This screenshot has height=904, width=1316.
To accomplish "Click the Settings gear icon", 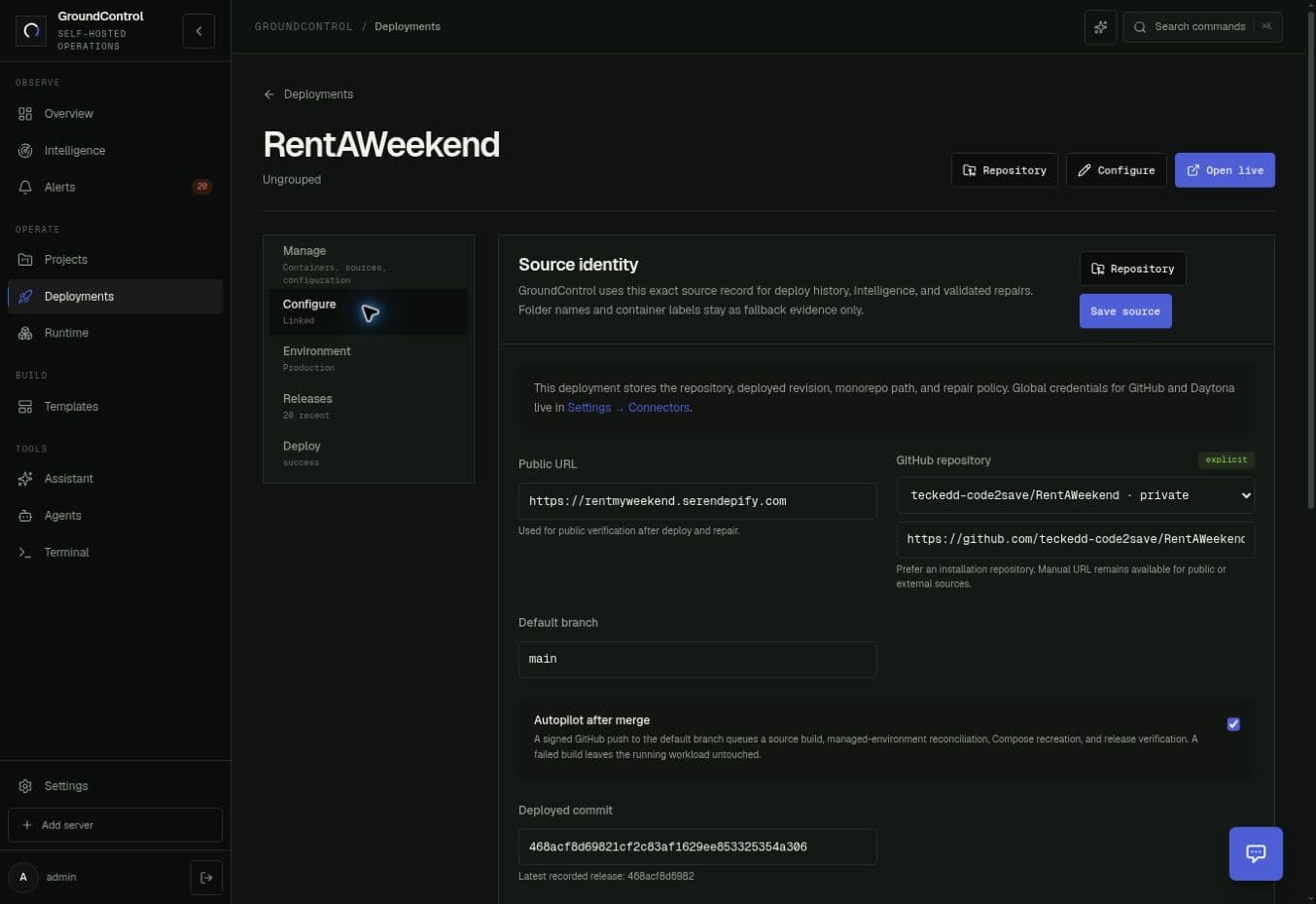I will (x=25, y=786).
